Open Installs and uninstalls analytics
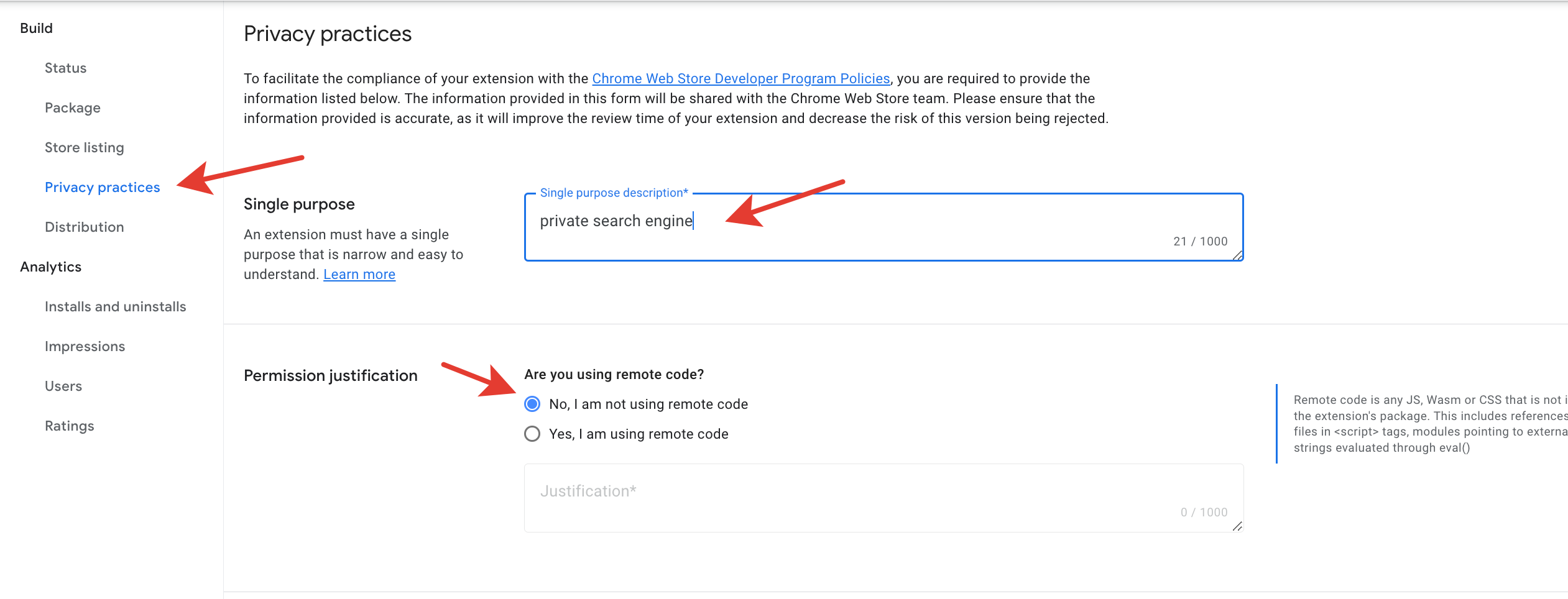Screen dimensions: 1568x599 (115, 306)
